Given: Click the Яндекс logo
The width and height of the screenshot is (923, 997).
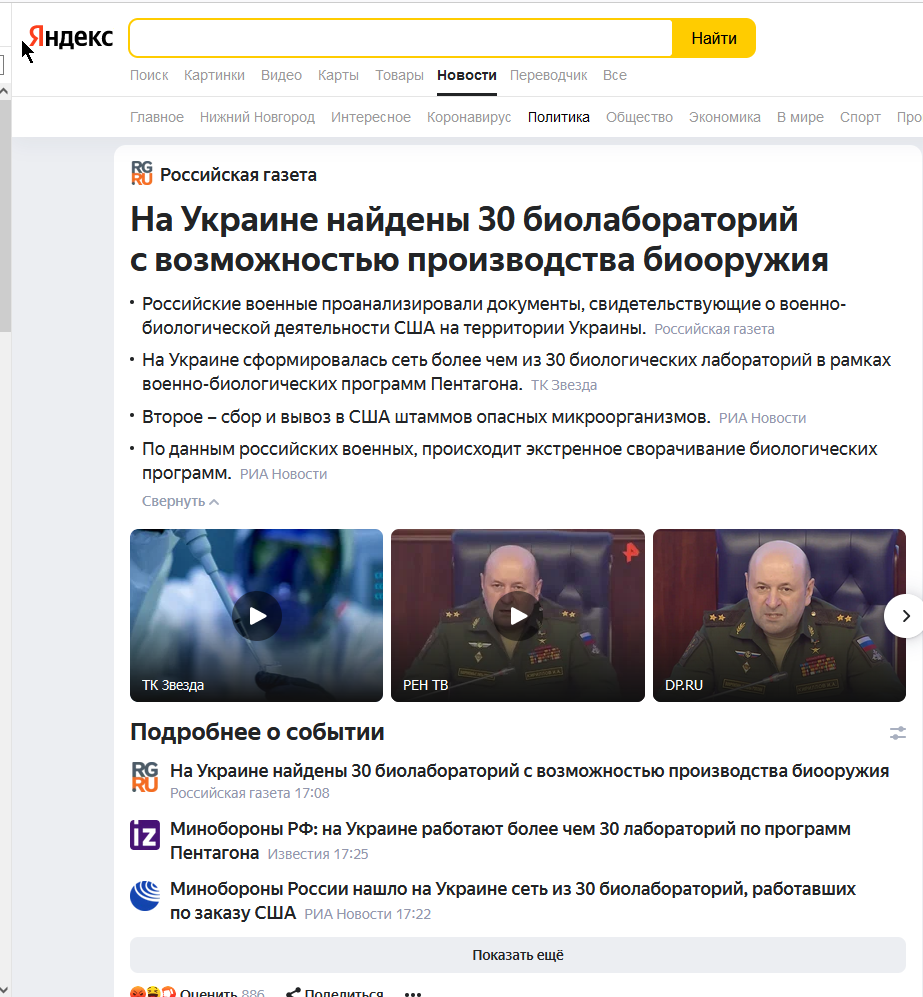Looking at the screenshot, I should pyautogui.click(x=71, y=37).
